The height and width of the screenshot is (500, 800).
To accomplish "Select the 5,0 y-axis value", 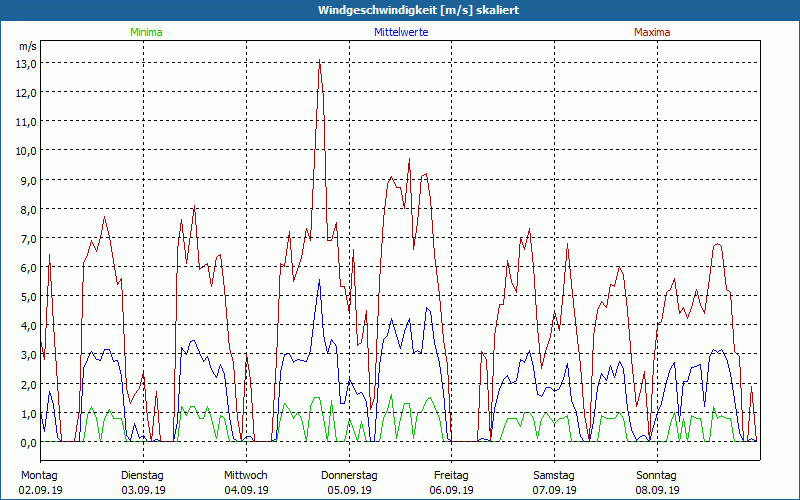I will [30, 297].
